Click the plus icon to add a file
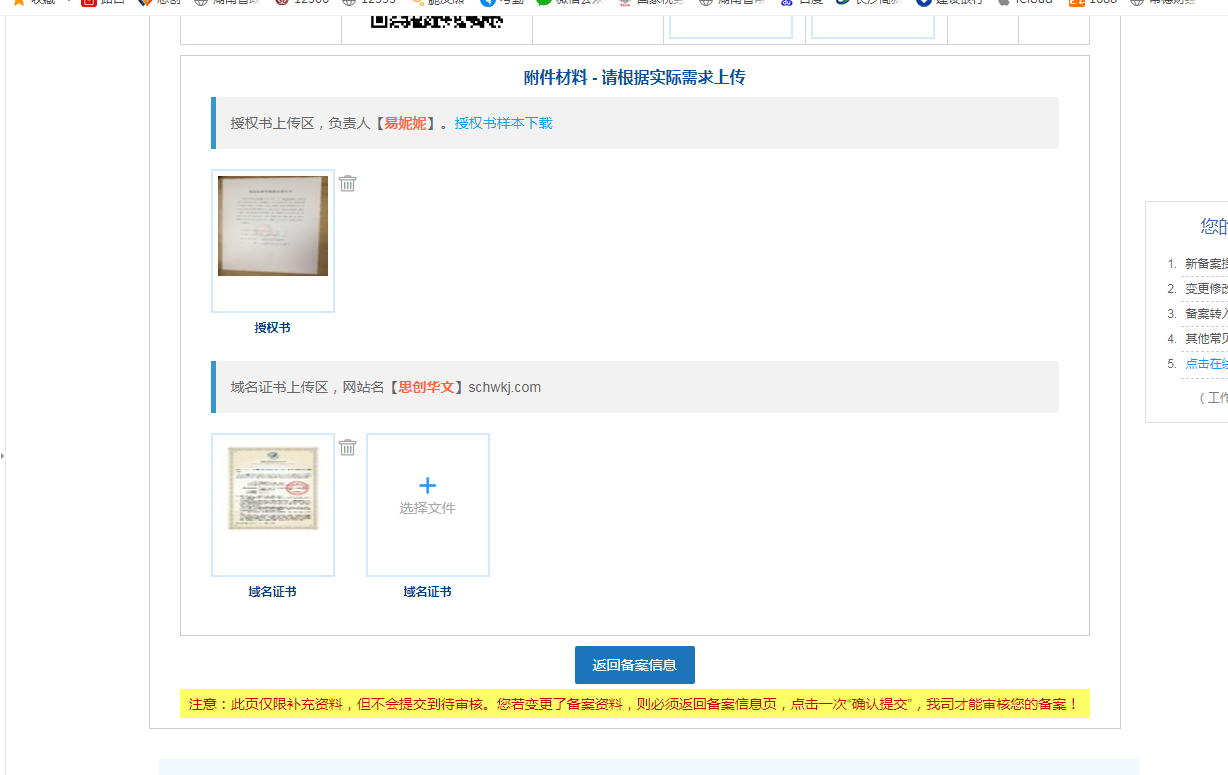 427,485
